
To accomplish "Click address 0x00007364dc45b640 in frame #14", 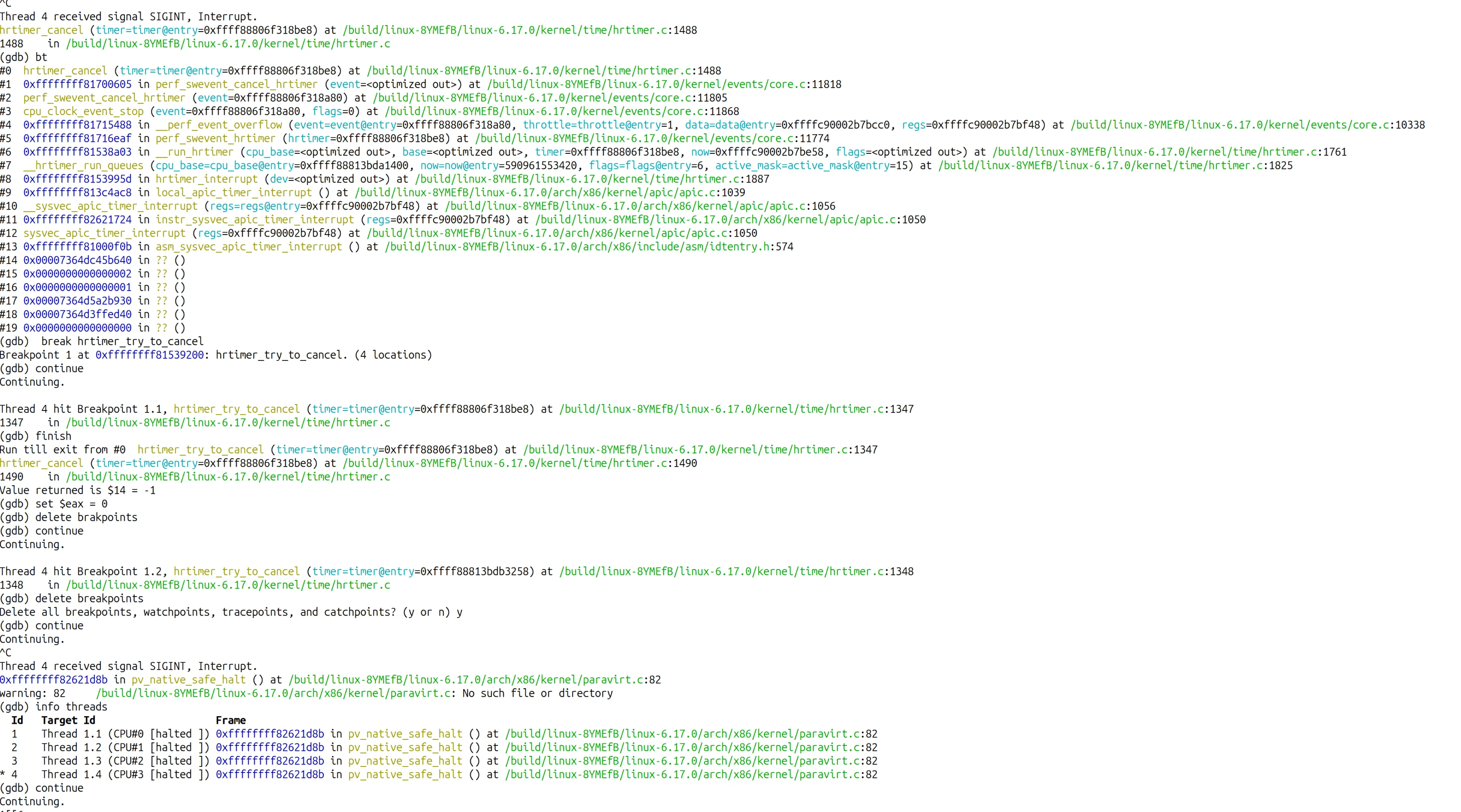I will 77,261.
